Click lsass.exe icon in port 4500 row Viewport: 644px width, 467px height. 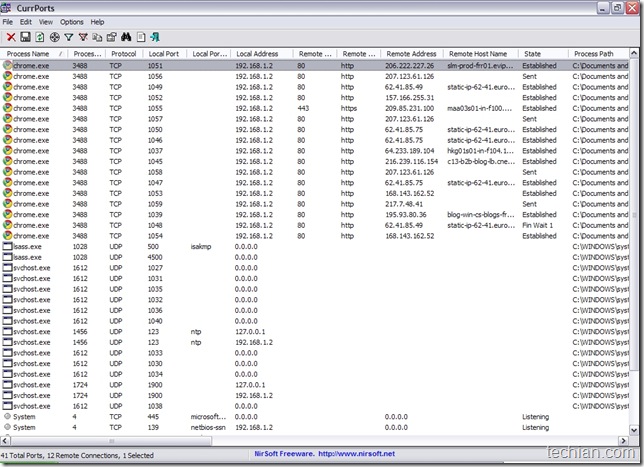[x=7, y=257]
